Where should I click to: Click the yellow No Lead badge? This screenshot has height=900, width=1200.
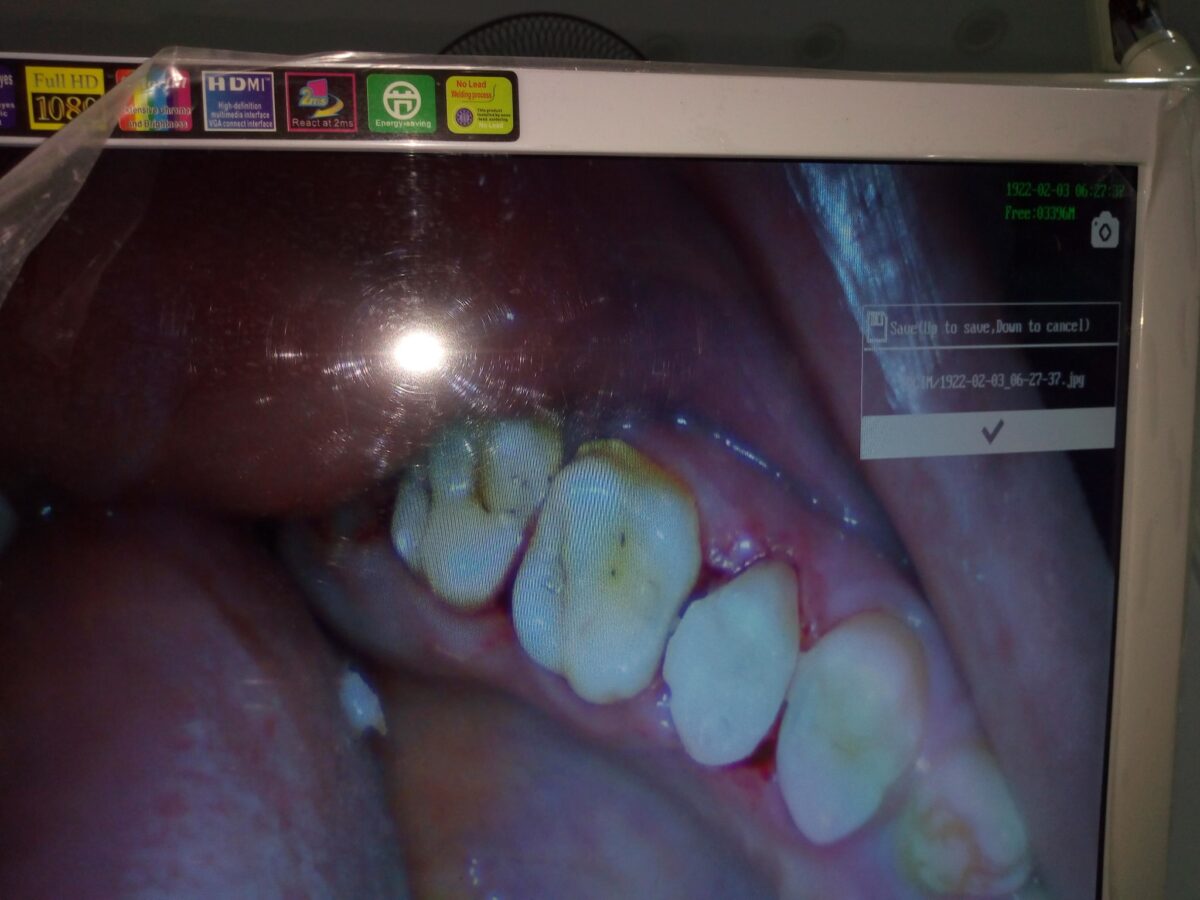pyautogui.click(x=479, y=104)
